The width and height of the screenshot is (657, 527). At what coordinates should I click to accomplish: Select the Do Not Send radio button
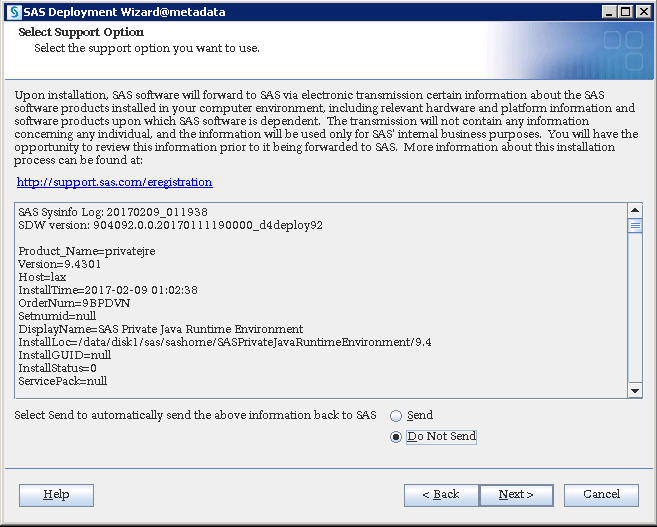click(396, 437)
